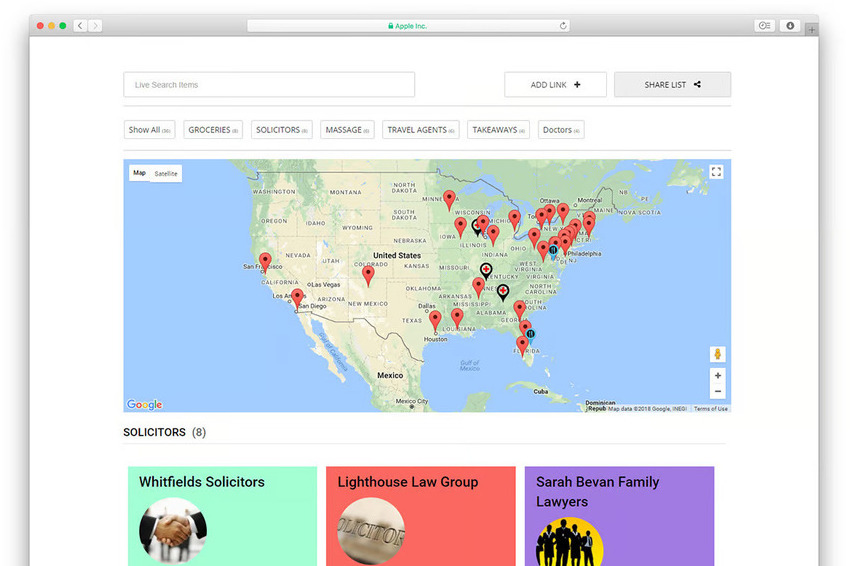Click the medical cross marker above Alabama
850x566 pixels.
[x=503, y=292]
